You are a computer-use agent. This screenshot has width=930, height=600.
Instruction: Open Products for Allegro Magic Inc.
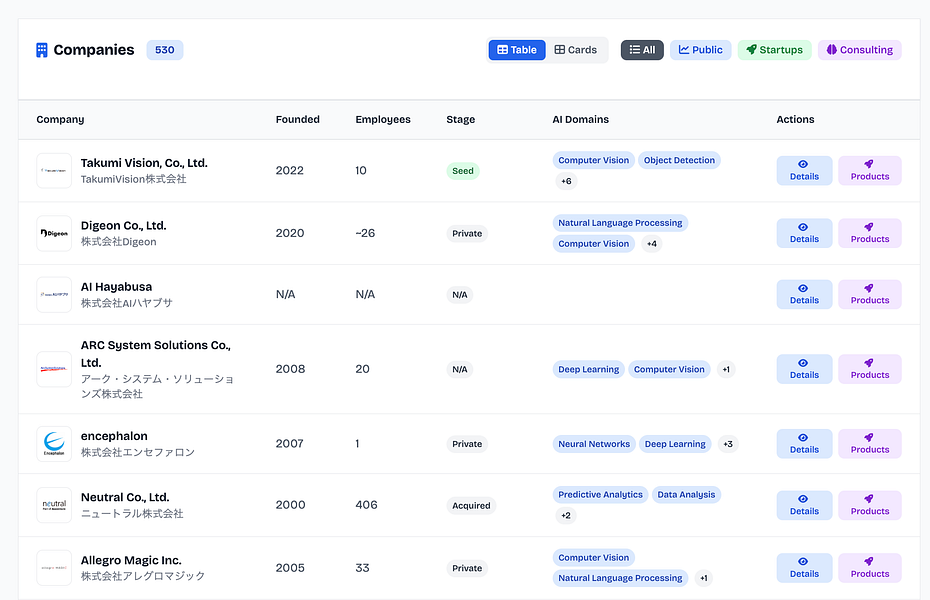click(x=870, y=568)
